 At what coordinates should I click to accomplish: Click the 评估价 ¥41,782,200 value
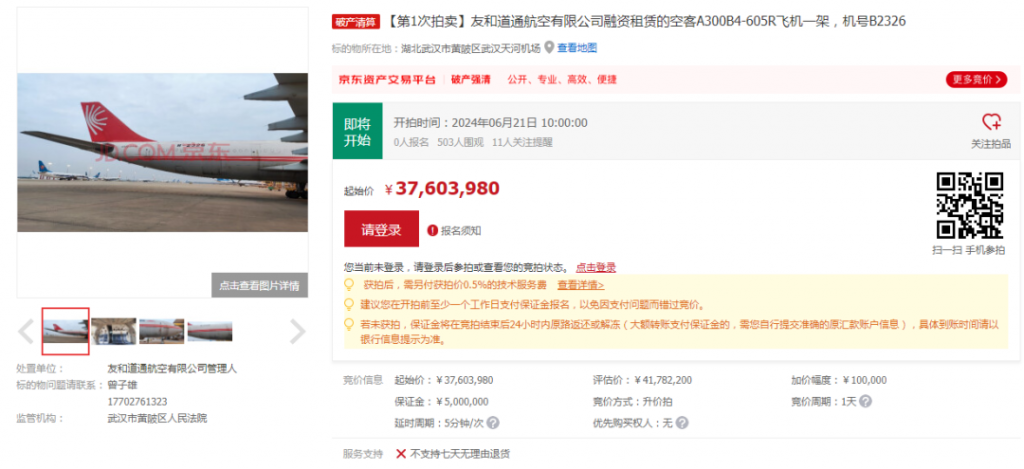click(x=663, y=380)
